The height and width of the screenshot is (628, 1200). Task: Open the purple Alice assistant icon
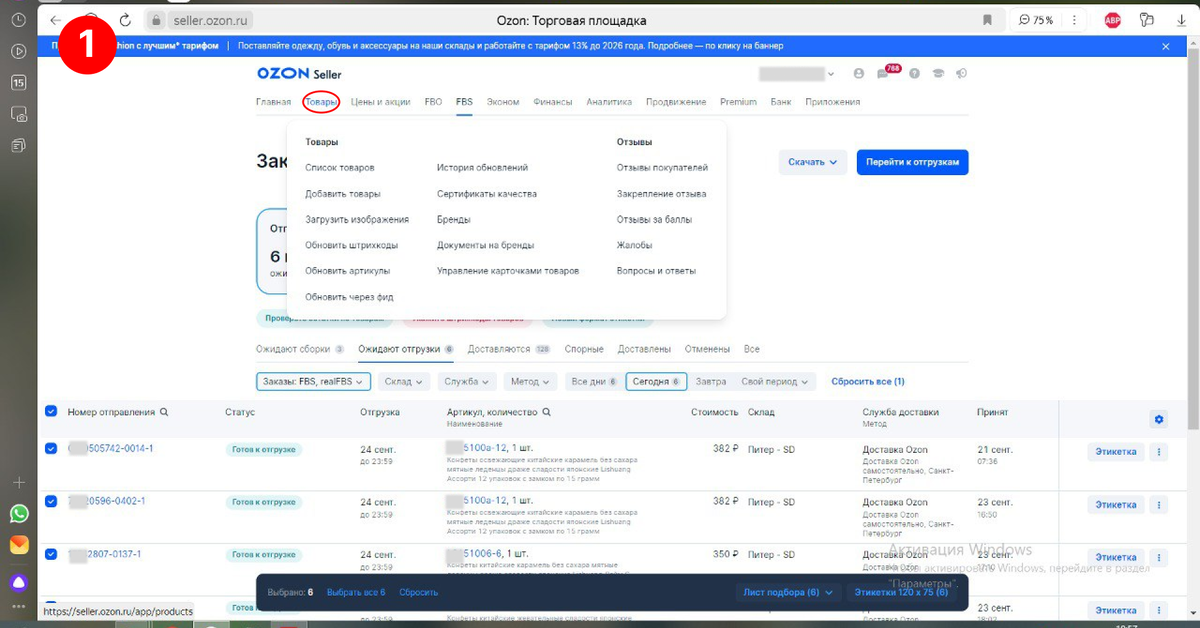click(19, 582)
